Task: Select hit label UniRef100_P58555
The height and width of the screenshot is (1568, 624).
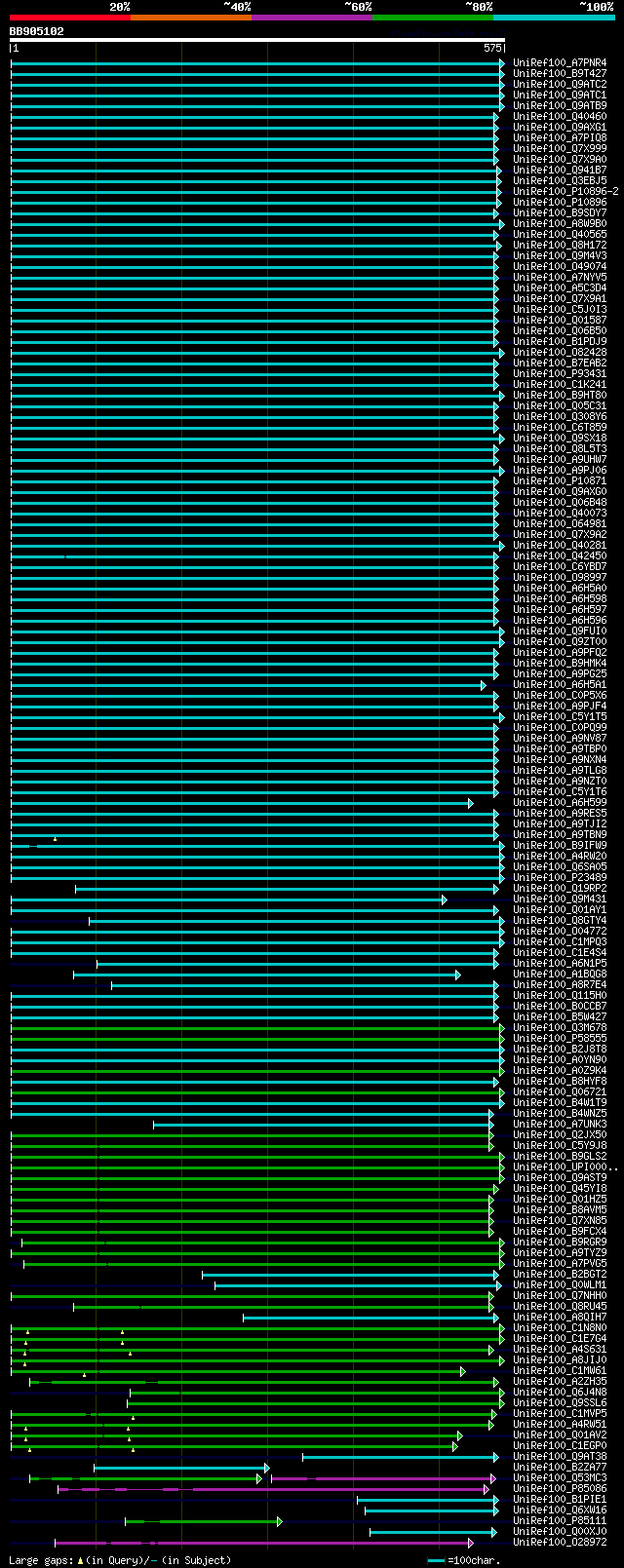Action: [560, 1039]
